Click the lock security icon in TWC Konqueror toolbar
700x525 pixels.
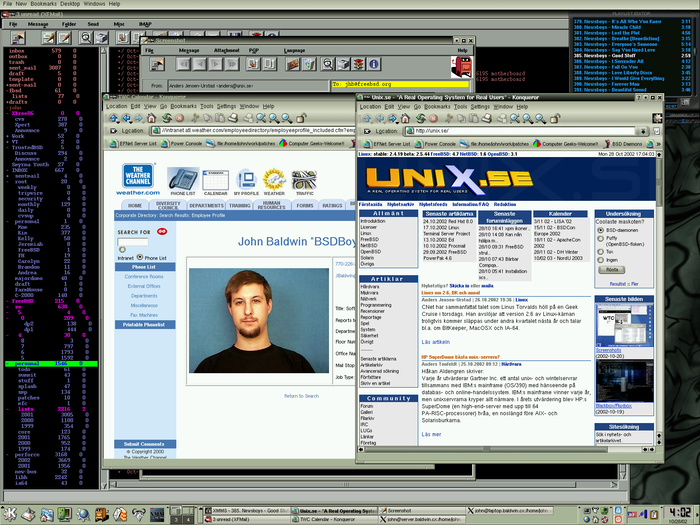301,118
